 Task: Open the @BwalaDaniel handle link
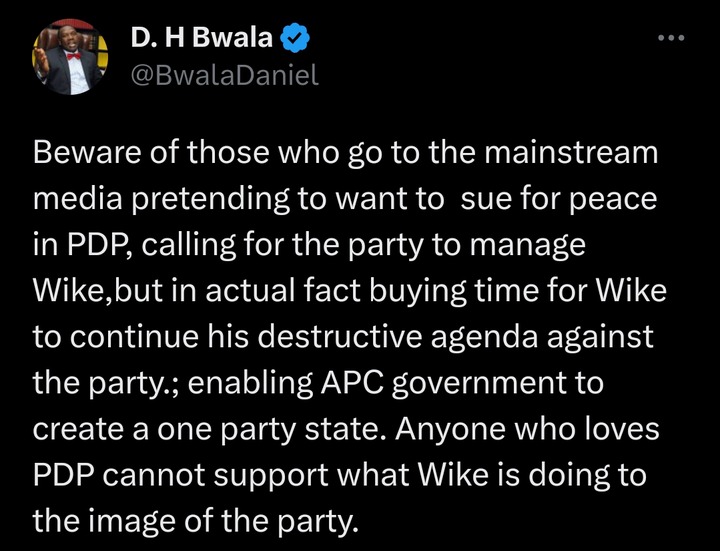click(x=225, y=75)
